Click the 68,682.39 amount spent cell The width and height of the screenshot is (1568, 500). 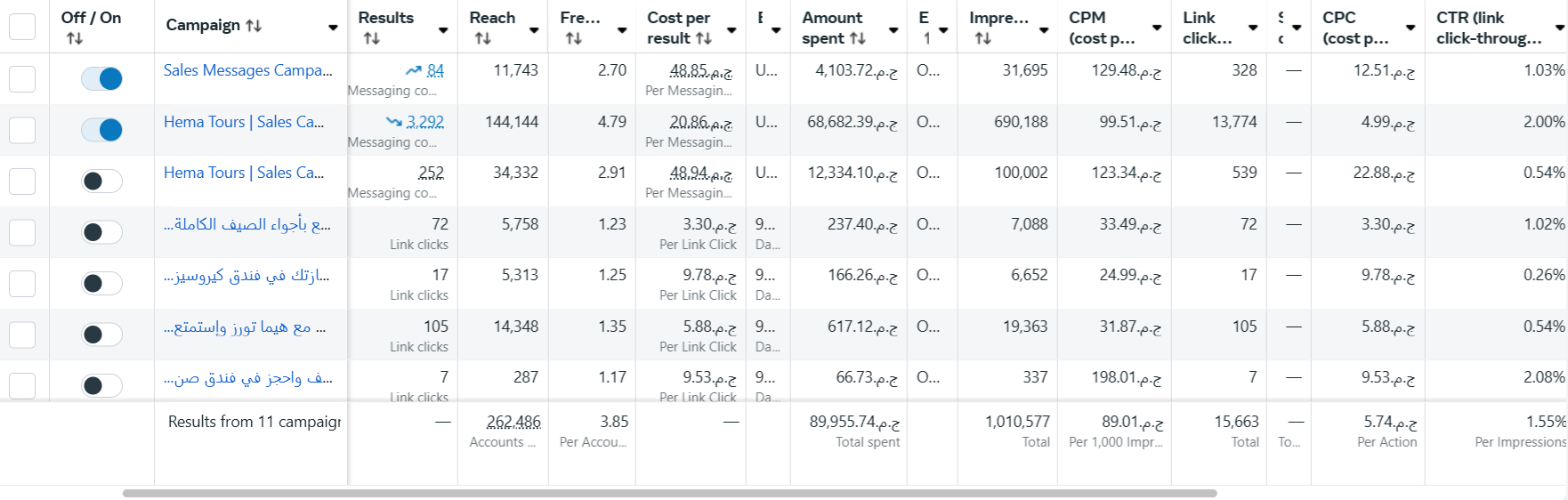point(853,122)
